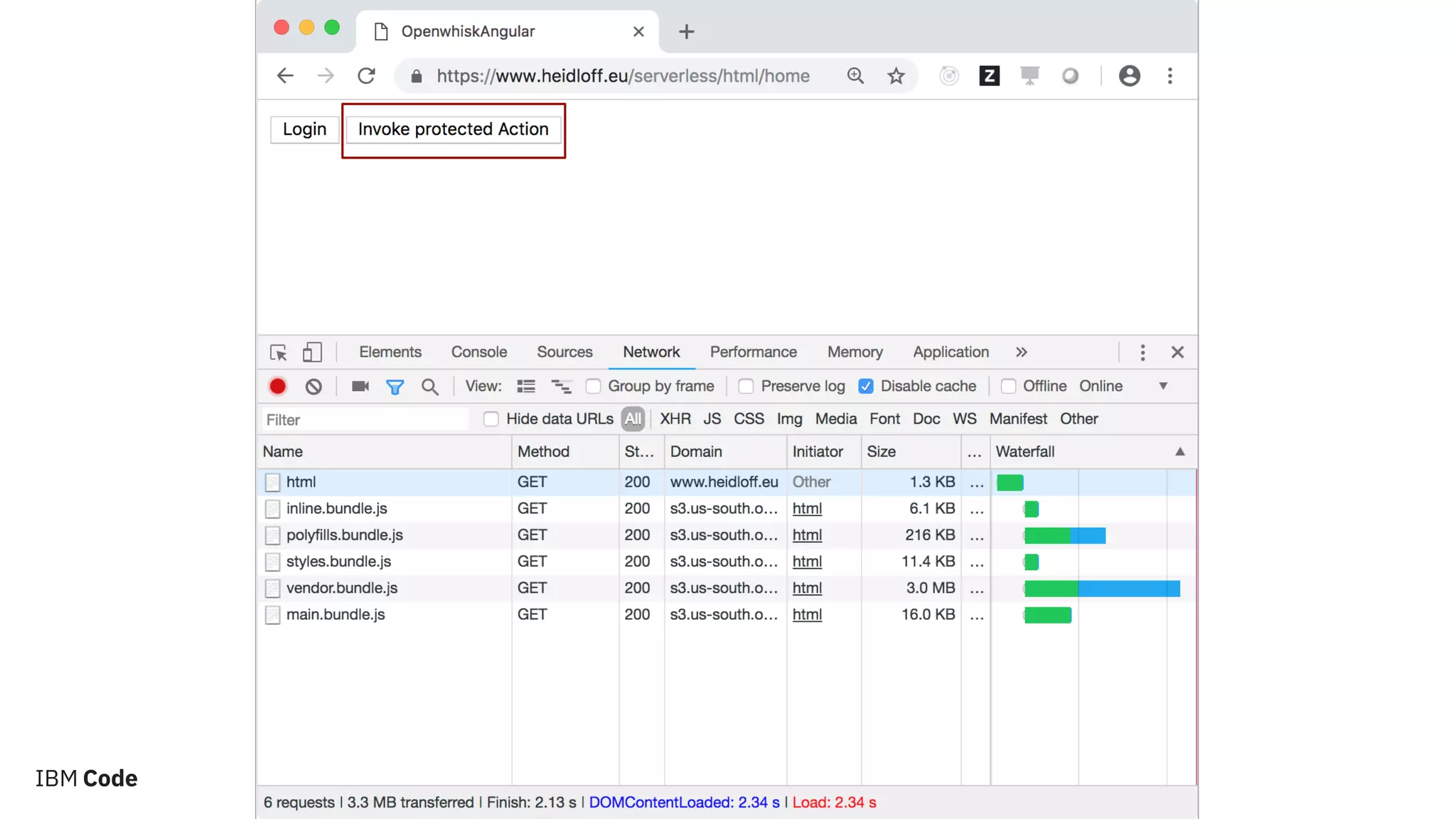Enable the Preserve log checkbox
This screenshot has width=1456, height=819.
[746, 386]
